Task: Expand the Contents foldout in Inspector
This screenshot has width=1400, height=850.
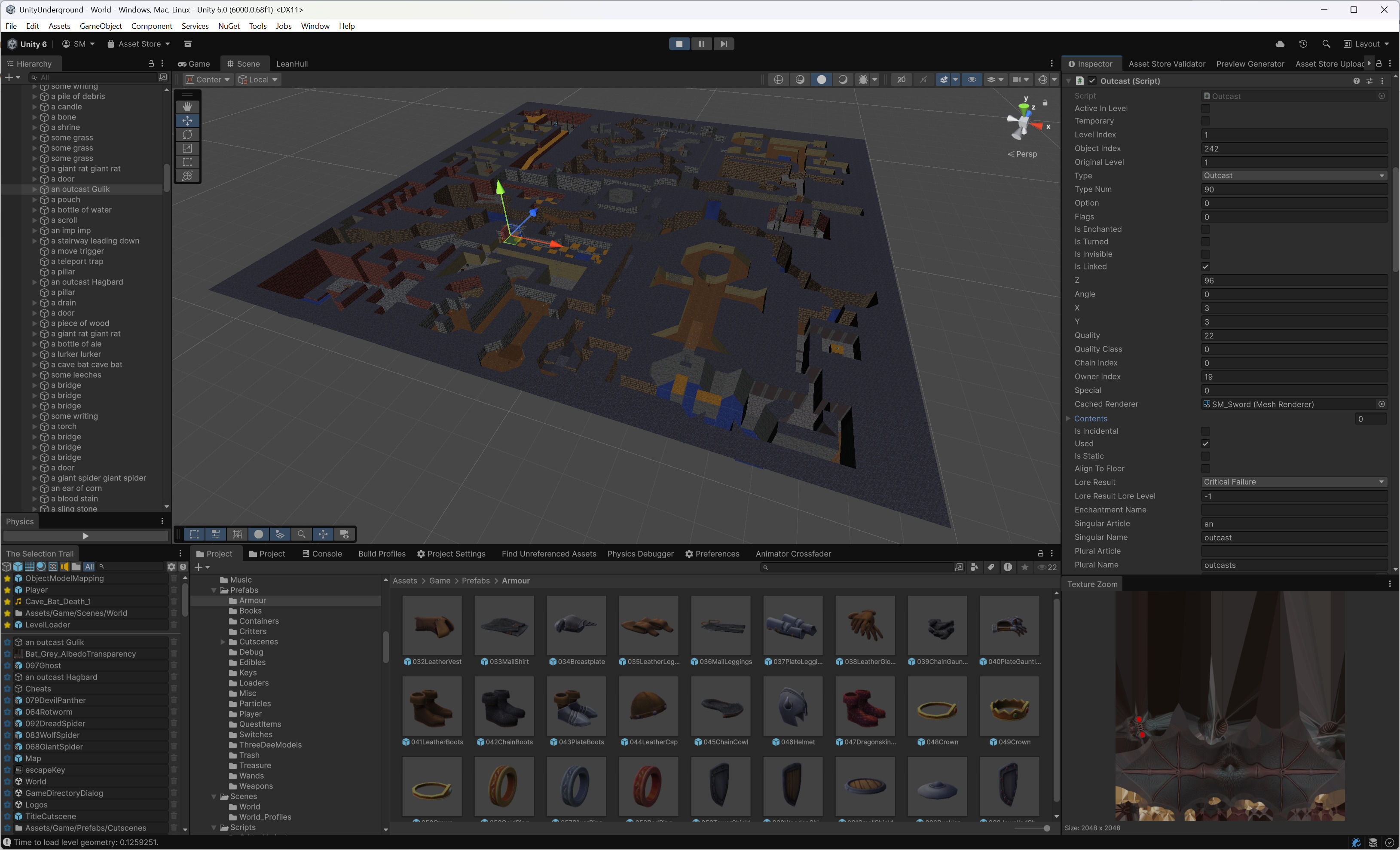Action: (1068, 419)
